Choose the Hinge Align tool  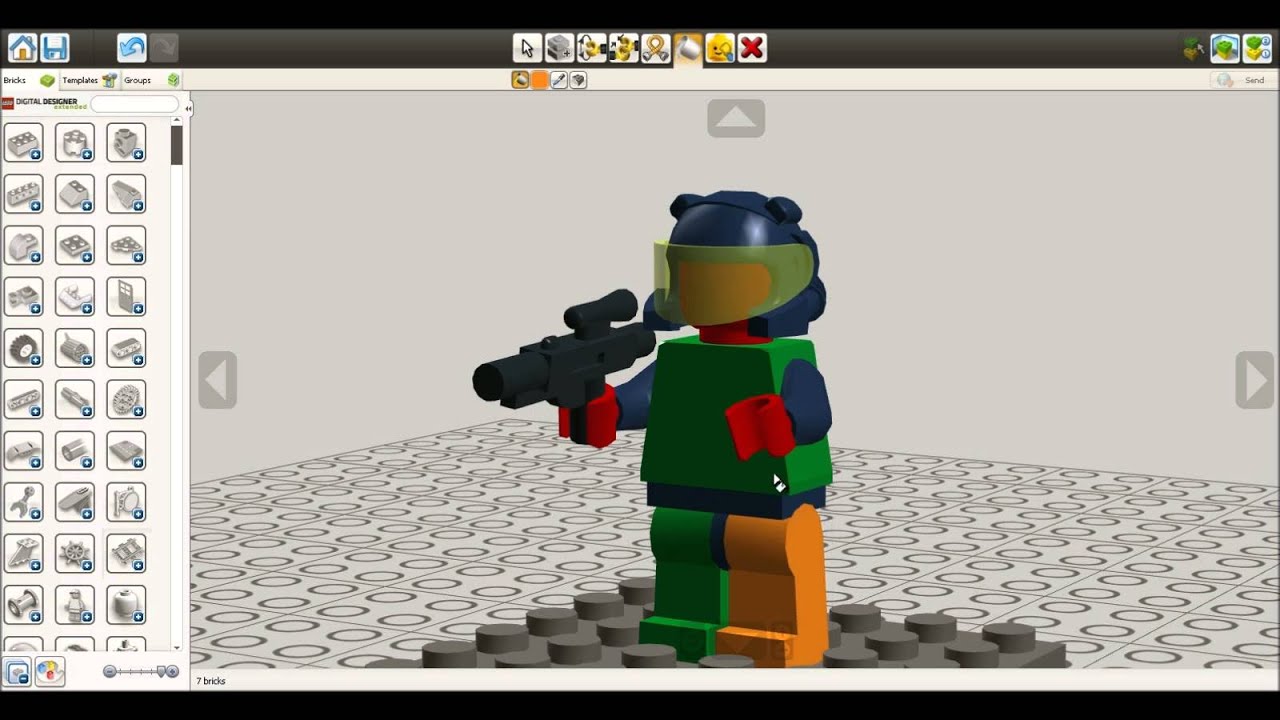click(x=623, y=48)
